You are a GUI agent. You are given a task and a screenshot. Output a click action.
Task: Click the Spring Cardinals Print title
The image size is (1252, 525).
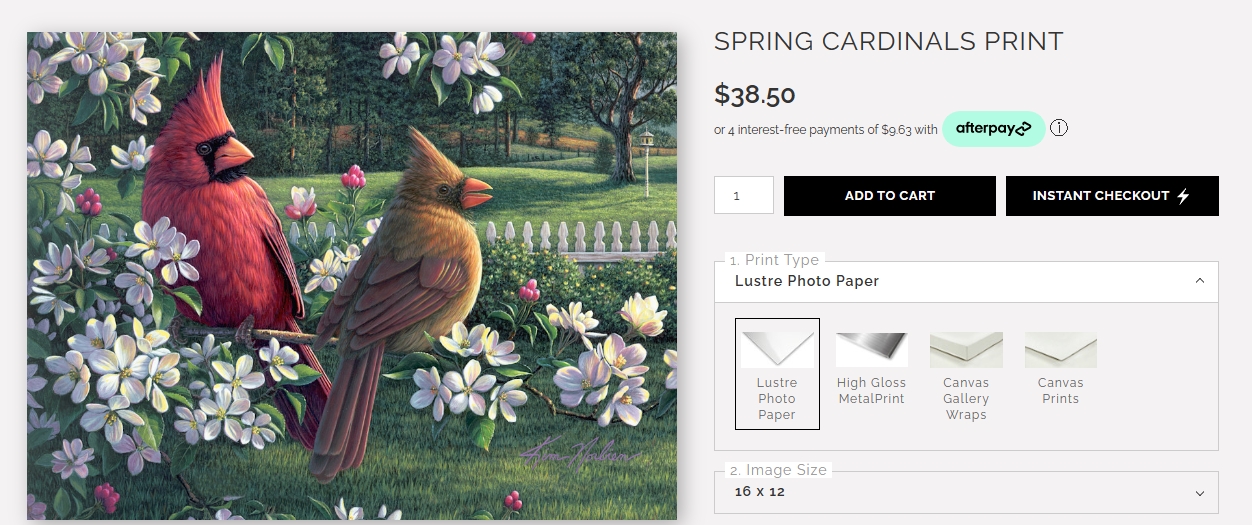pyautogui.click(x=889, y=42)
